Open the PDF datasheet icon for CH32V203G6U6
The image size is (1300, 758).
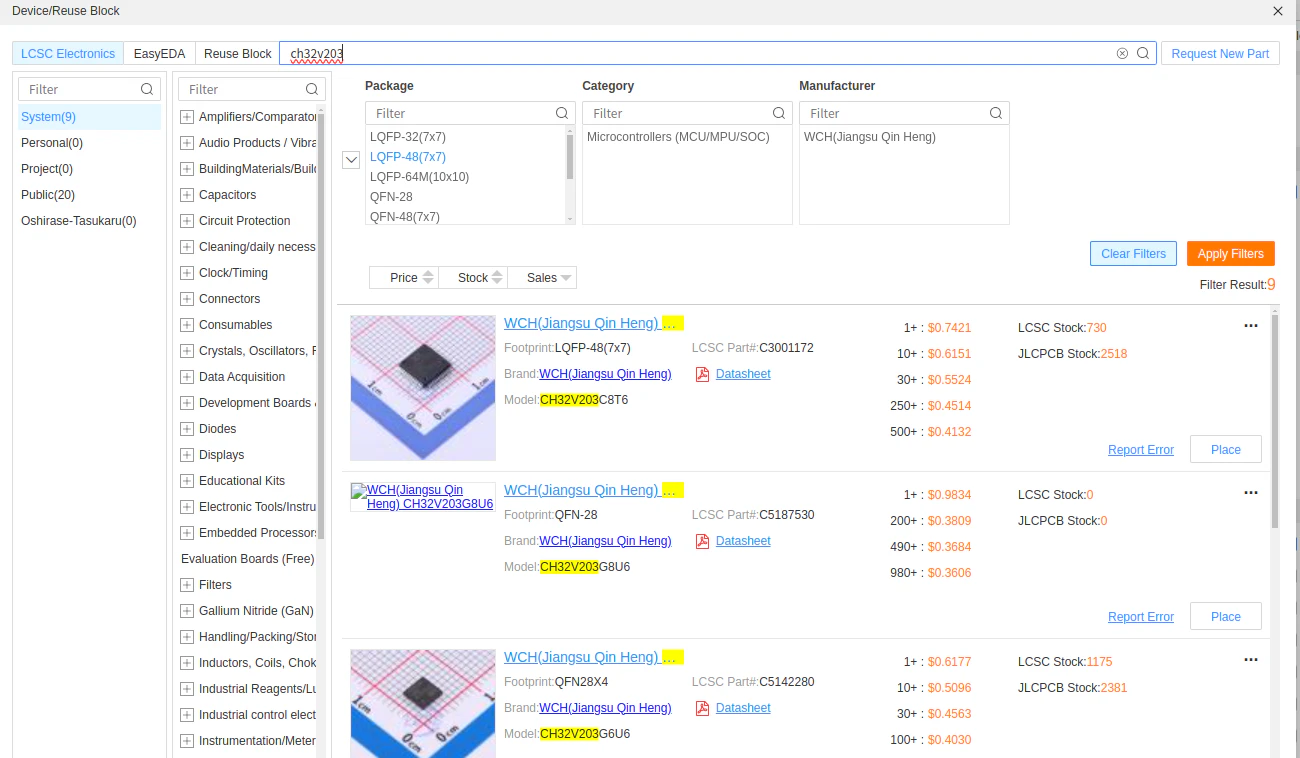tap(702, 708)
